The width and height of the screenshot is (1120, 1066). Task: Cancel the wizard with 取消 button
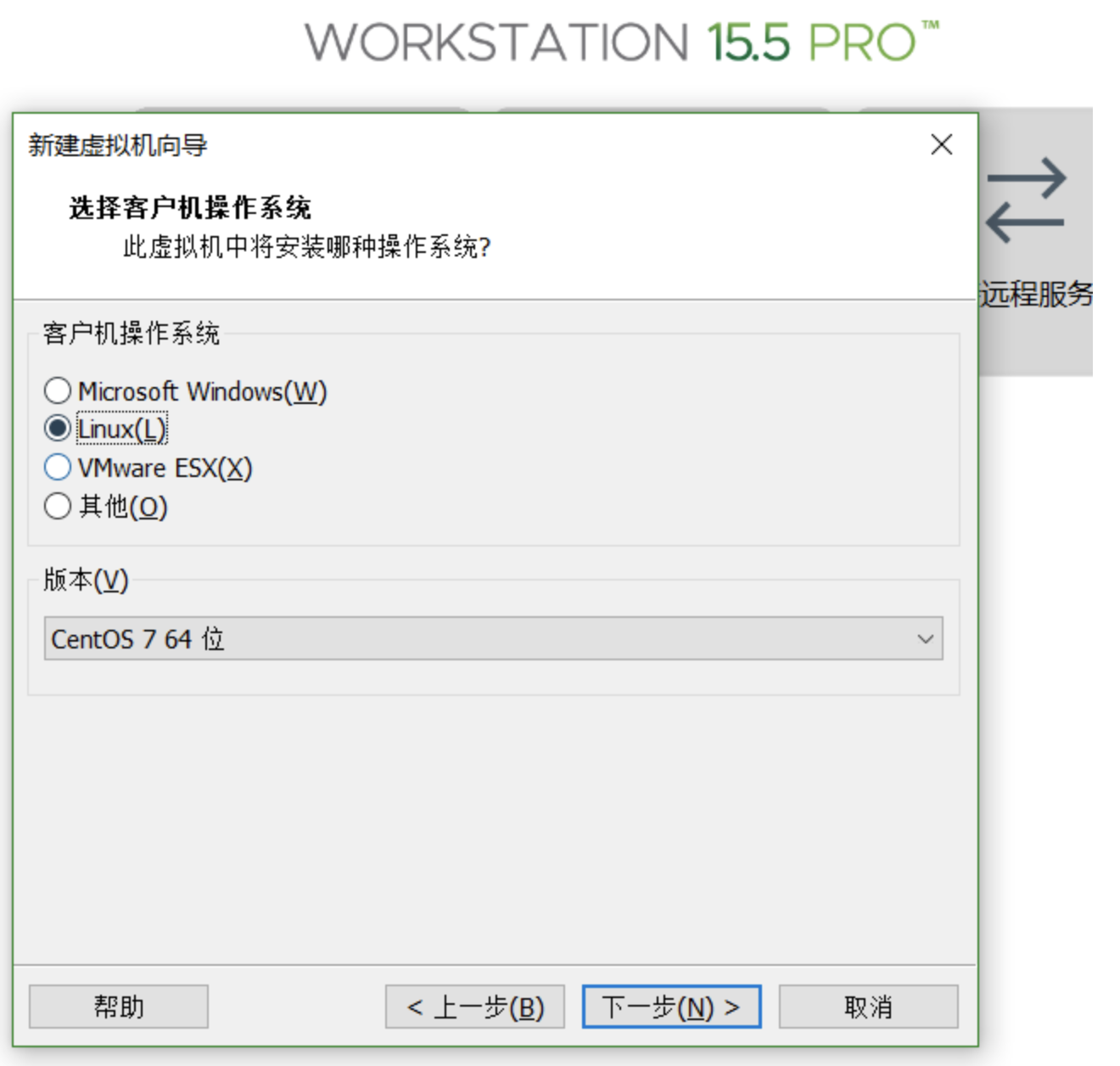pyautogui.click(x=868, y=1007)
